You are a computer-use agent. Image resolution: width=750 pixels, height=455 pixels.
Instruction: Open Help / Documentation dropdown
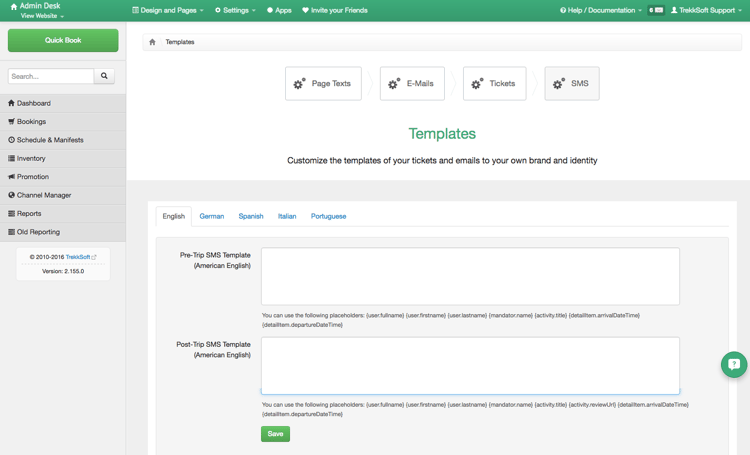[600, 10]
